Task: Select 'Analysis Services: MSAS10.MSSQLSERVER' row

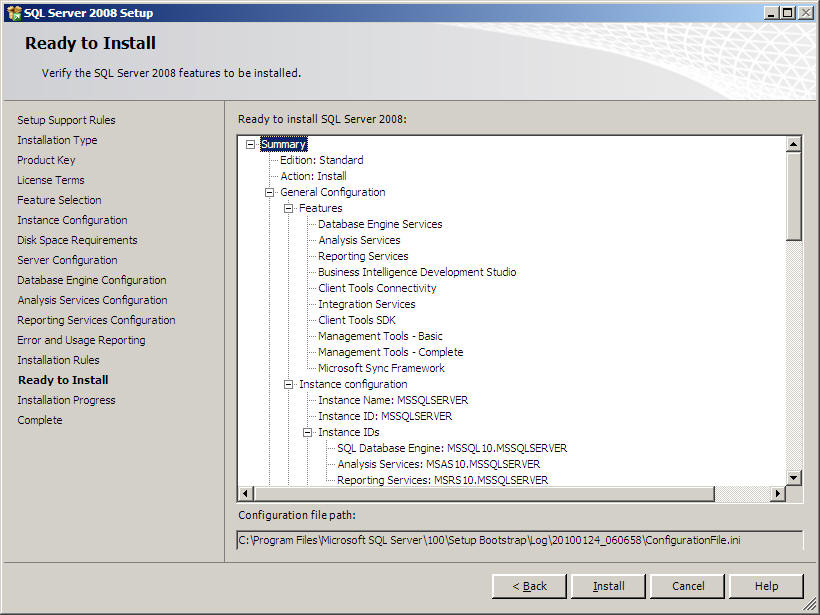Action: click(438, 464)
